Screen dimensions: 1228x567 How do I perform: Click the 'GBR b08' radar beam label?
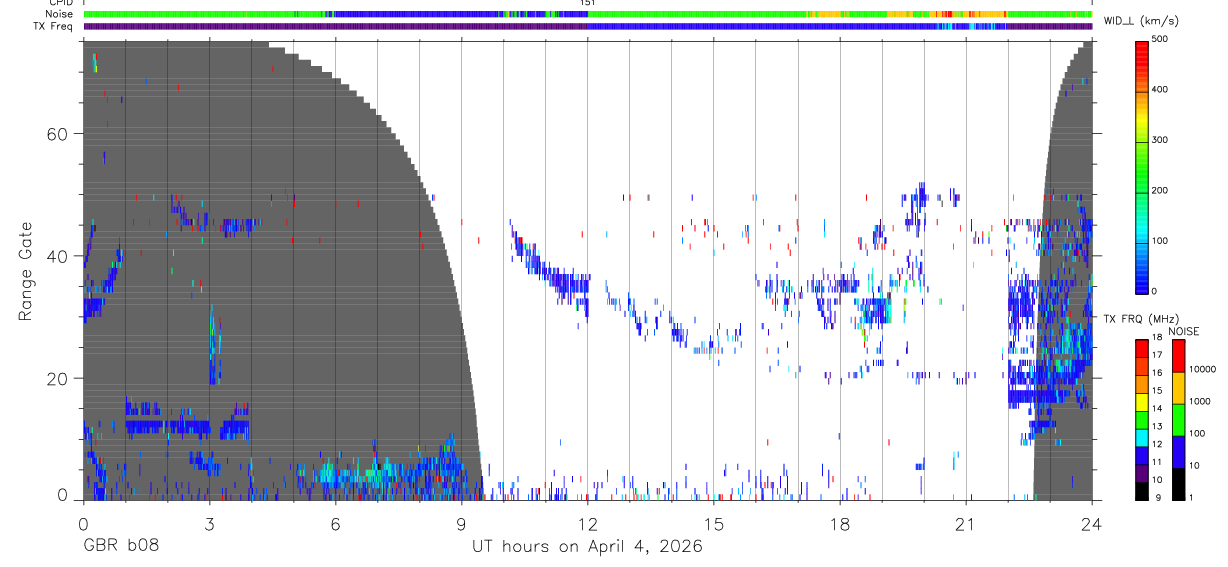pos(120,547)
